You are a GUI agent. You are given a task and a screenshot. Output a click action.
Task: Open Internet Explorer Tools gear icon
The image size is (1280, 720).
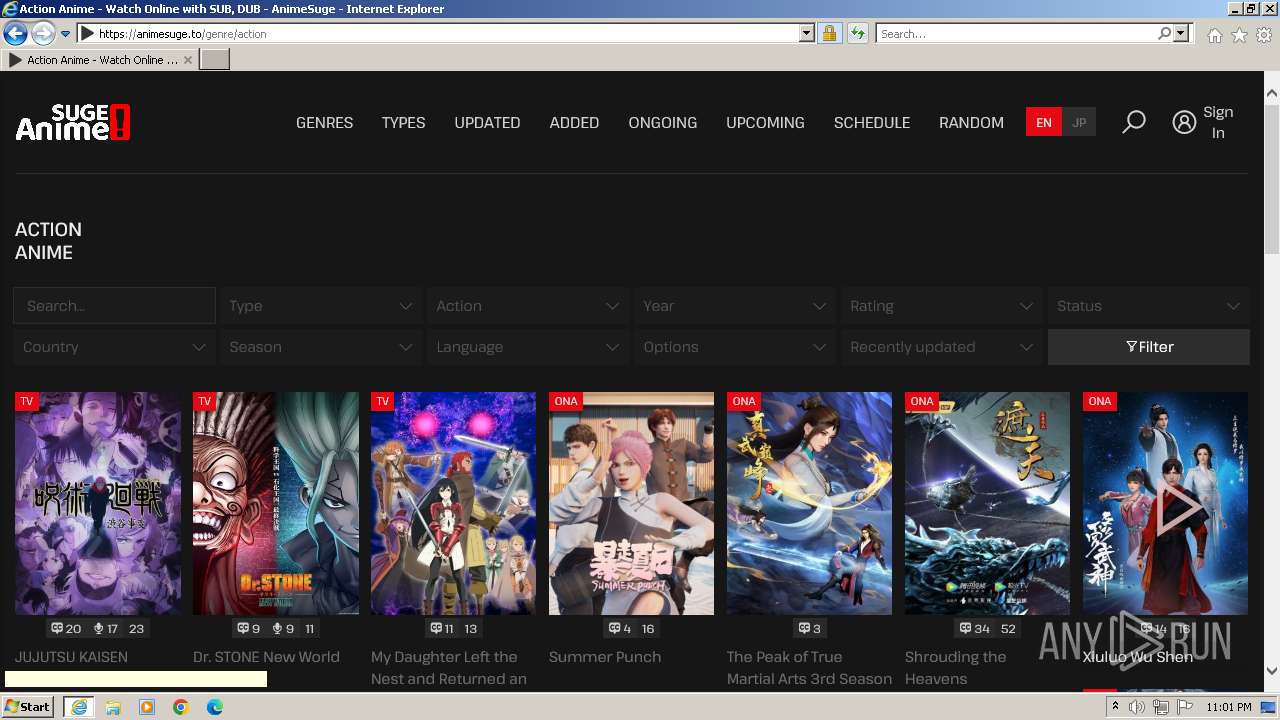(x=1264, y=35)
